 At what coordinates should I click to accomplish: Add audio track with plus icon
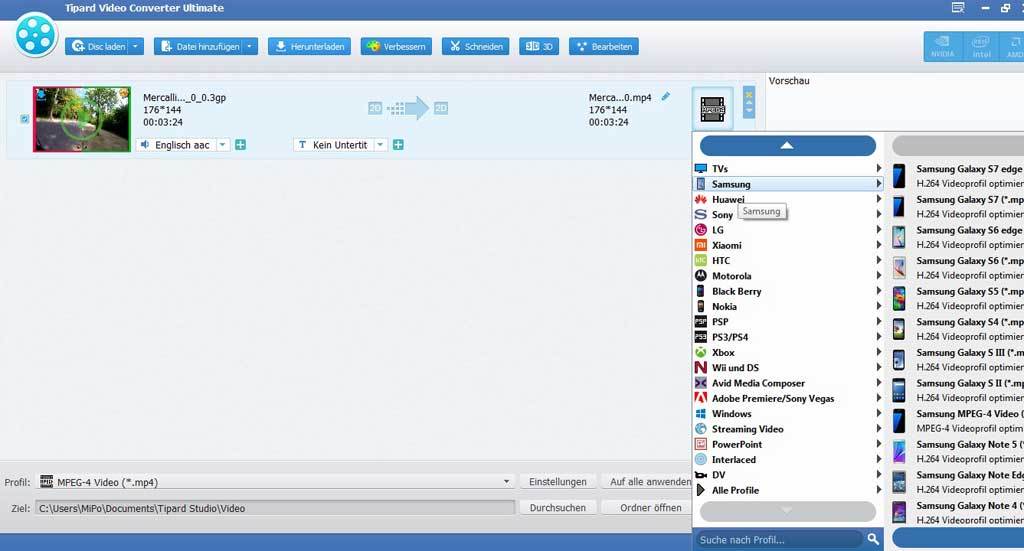click(x=240, y=145)
